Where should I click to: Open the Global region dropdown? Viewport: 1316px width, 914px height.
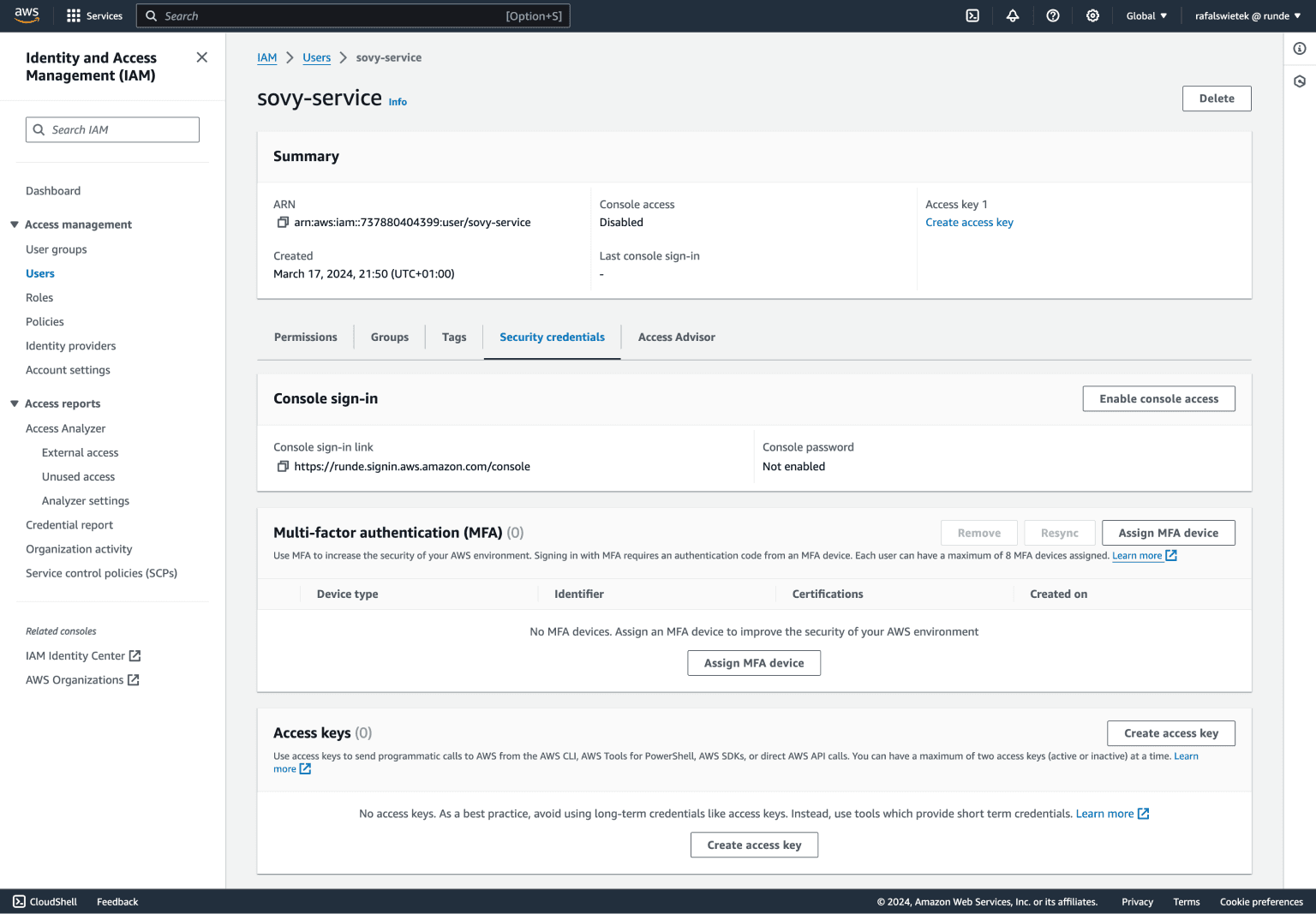pos(1146,15)
